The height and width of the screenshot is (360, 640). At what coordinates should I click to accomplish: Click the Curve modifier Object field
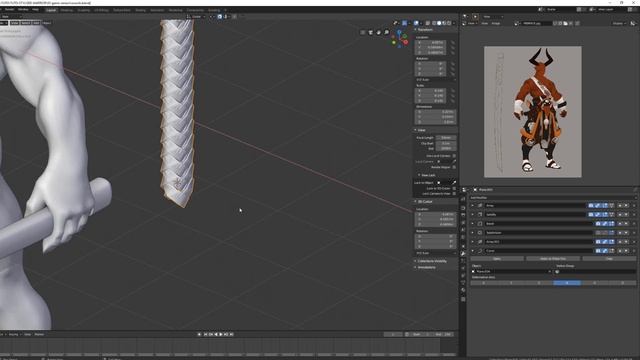511,271
